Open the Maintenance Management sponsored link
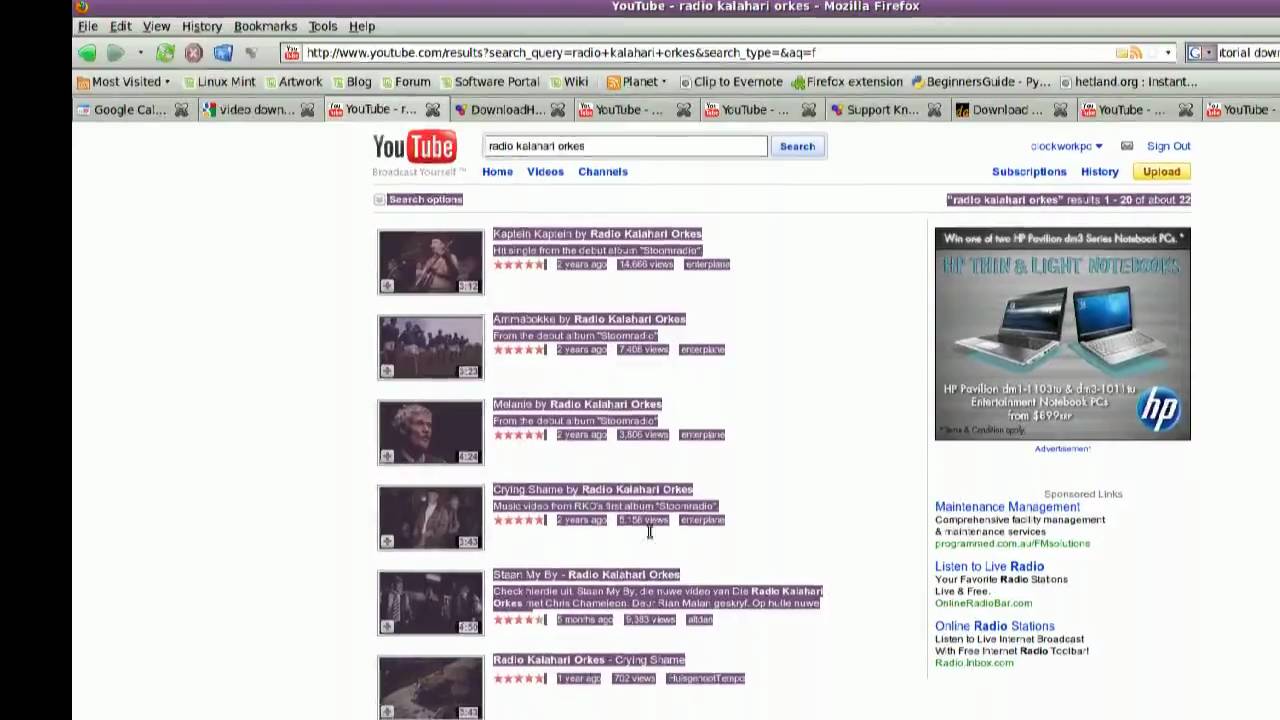 [x=1007, y=507]
